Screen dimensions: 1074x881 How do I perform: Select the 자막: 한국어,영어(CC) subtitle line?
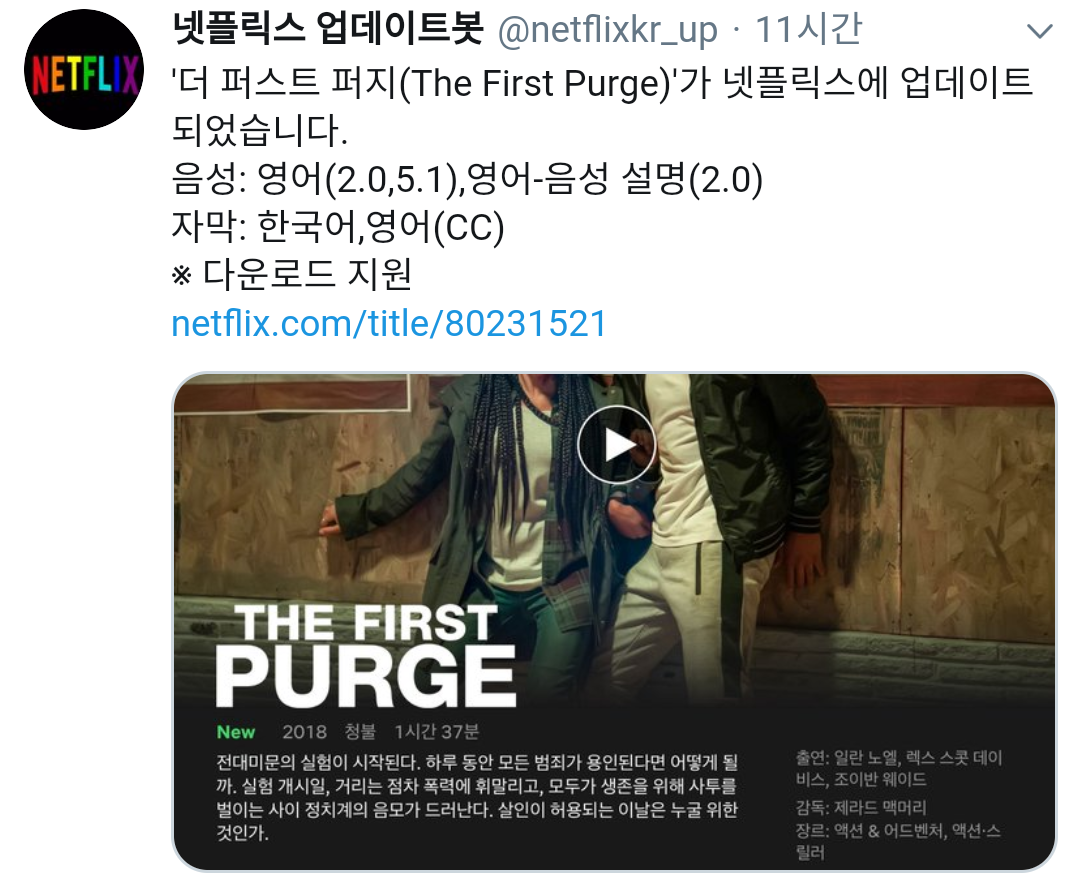click(337, 227)
